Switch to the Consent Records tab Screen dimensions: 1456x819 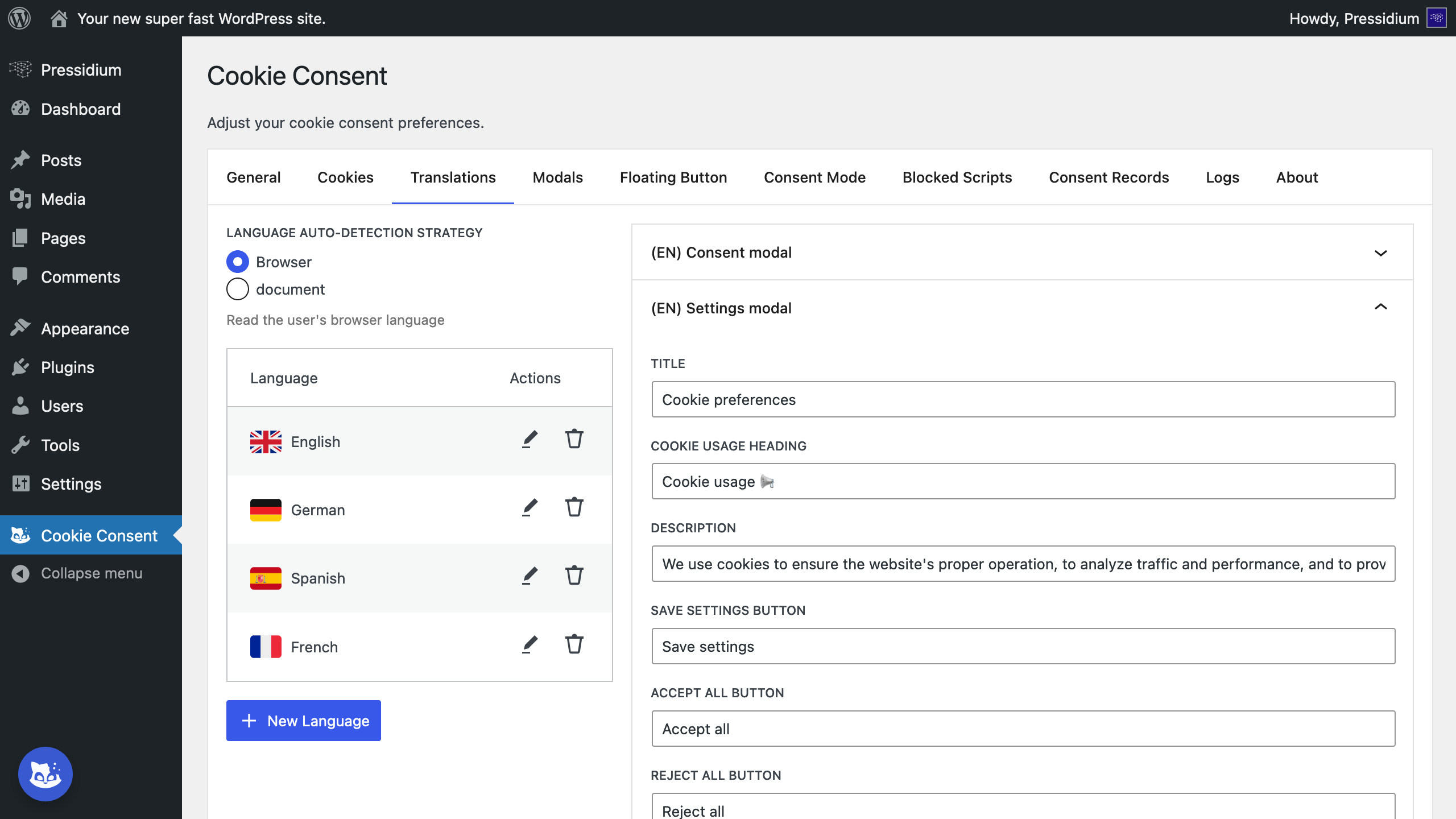[x=1109, y=177]
